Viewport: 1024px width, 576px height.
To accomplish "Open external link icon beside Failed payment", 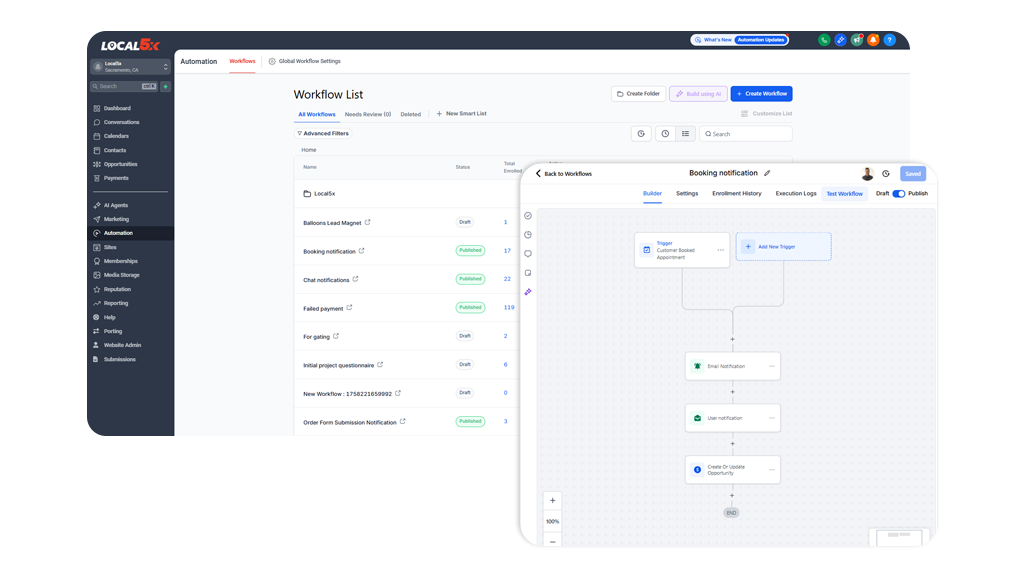I will (x=349, y=308).
